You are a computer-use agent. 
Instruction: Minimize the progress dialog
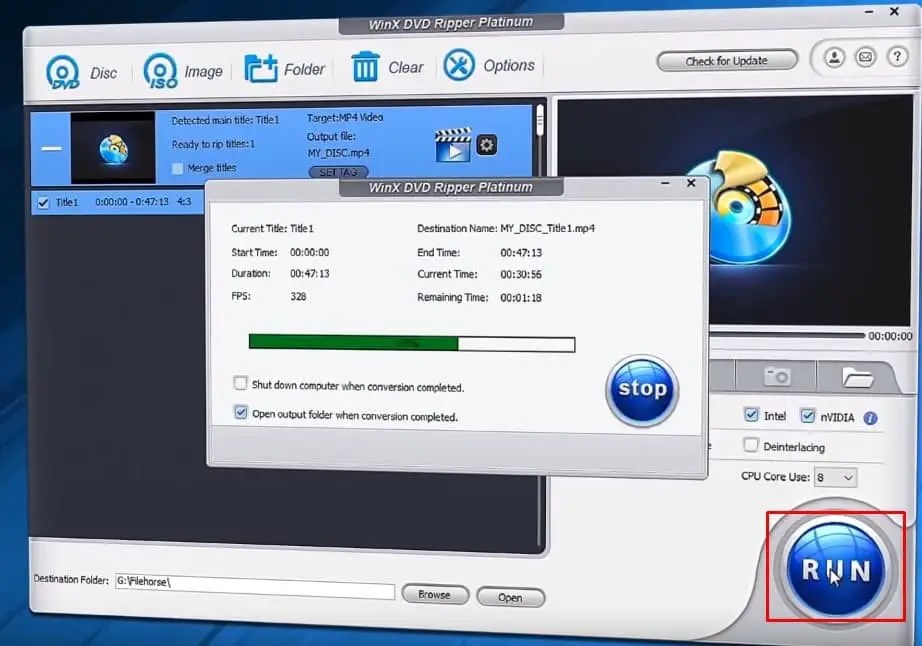[x=666, y=183]
